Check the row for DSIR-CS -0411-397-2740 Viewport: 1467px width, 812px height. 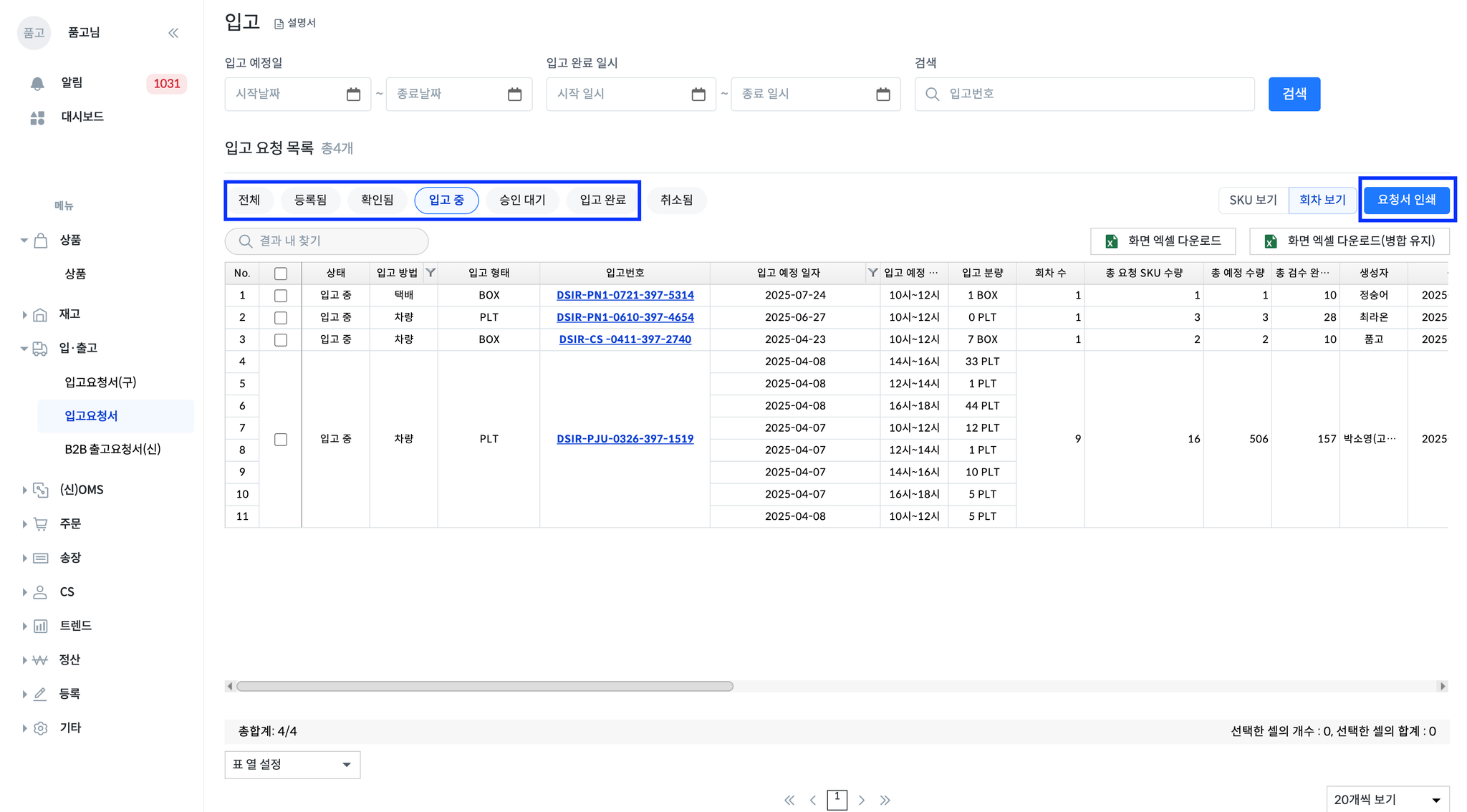[x=281, y=340]
